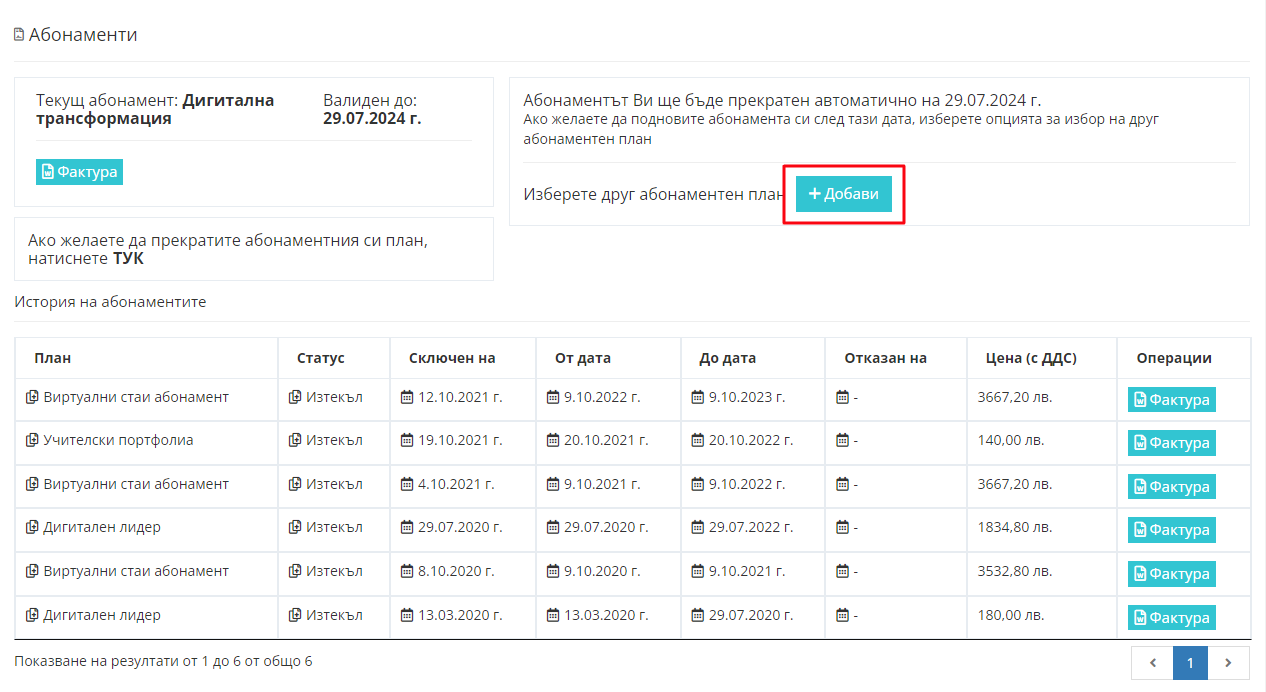Screen dimensions: 1266x692
Task: Click the plan icon beside Учителски портфолиа
Action: coord(32,440)
